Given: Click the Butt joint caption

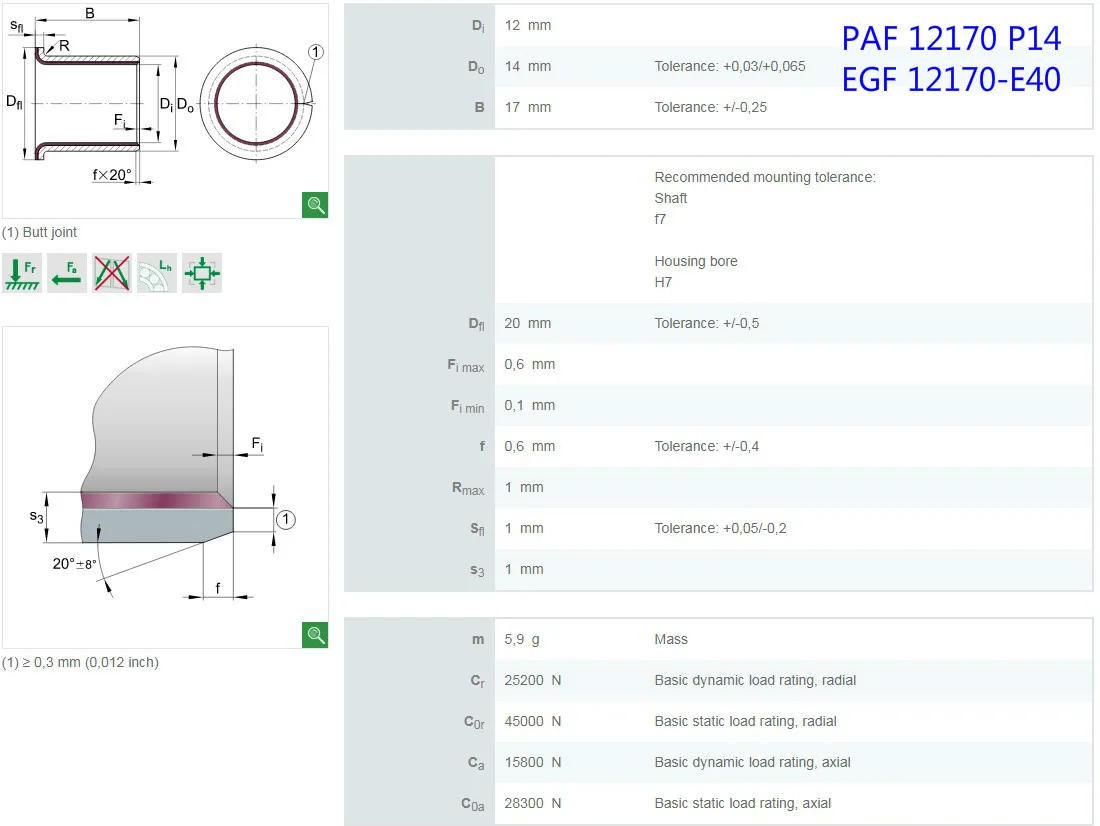Looking at the screenshot, I should click(x=40, y=232).
